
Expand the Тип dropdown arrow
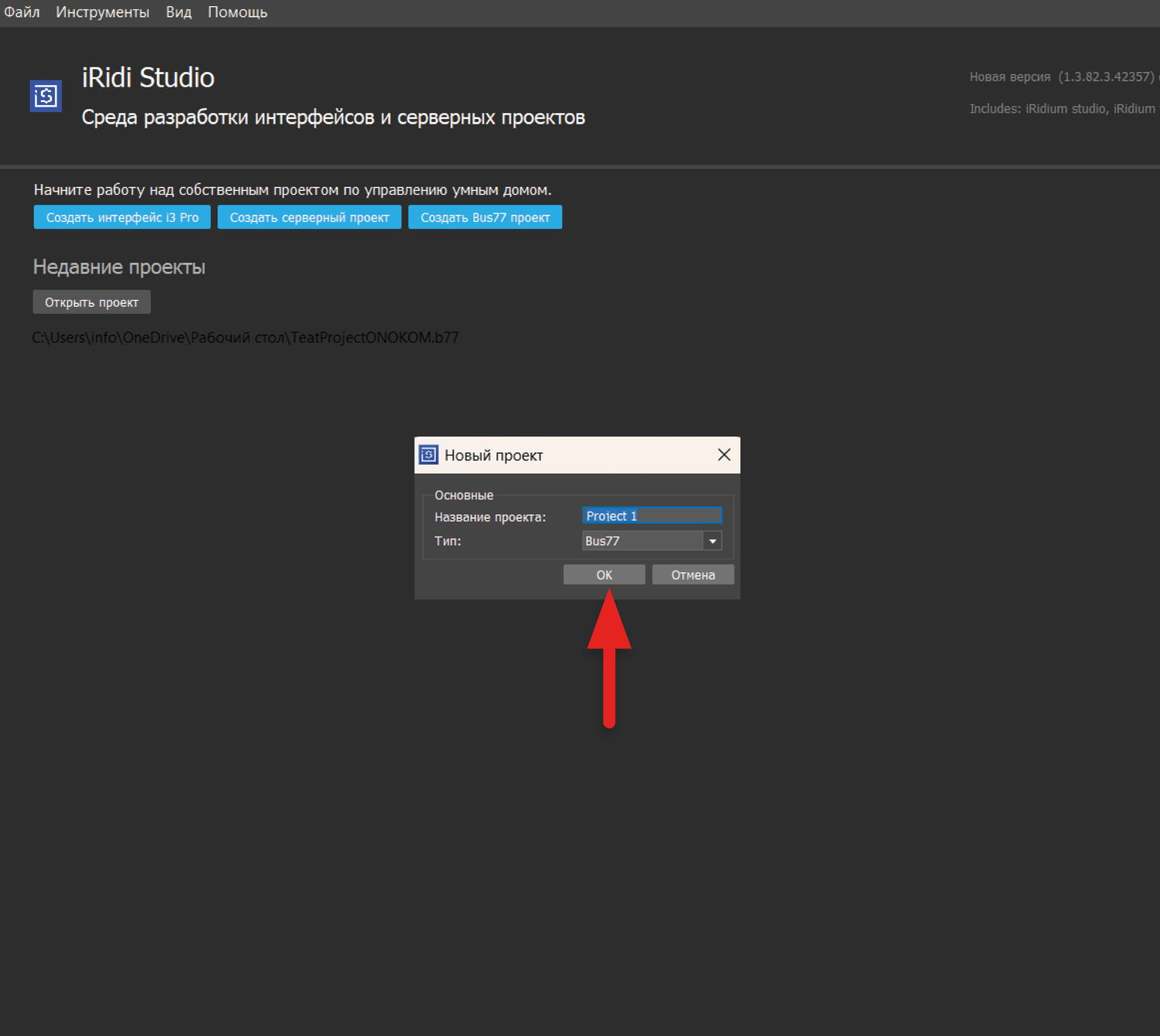pyautogui.click(x=712, y=541)
